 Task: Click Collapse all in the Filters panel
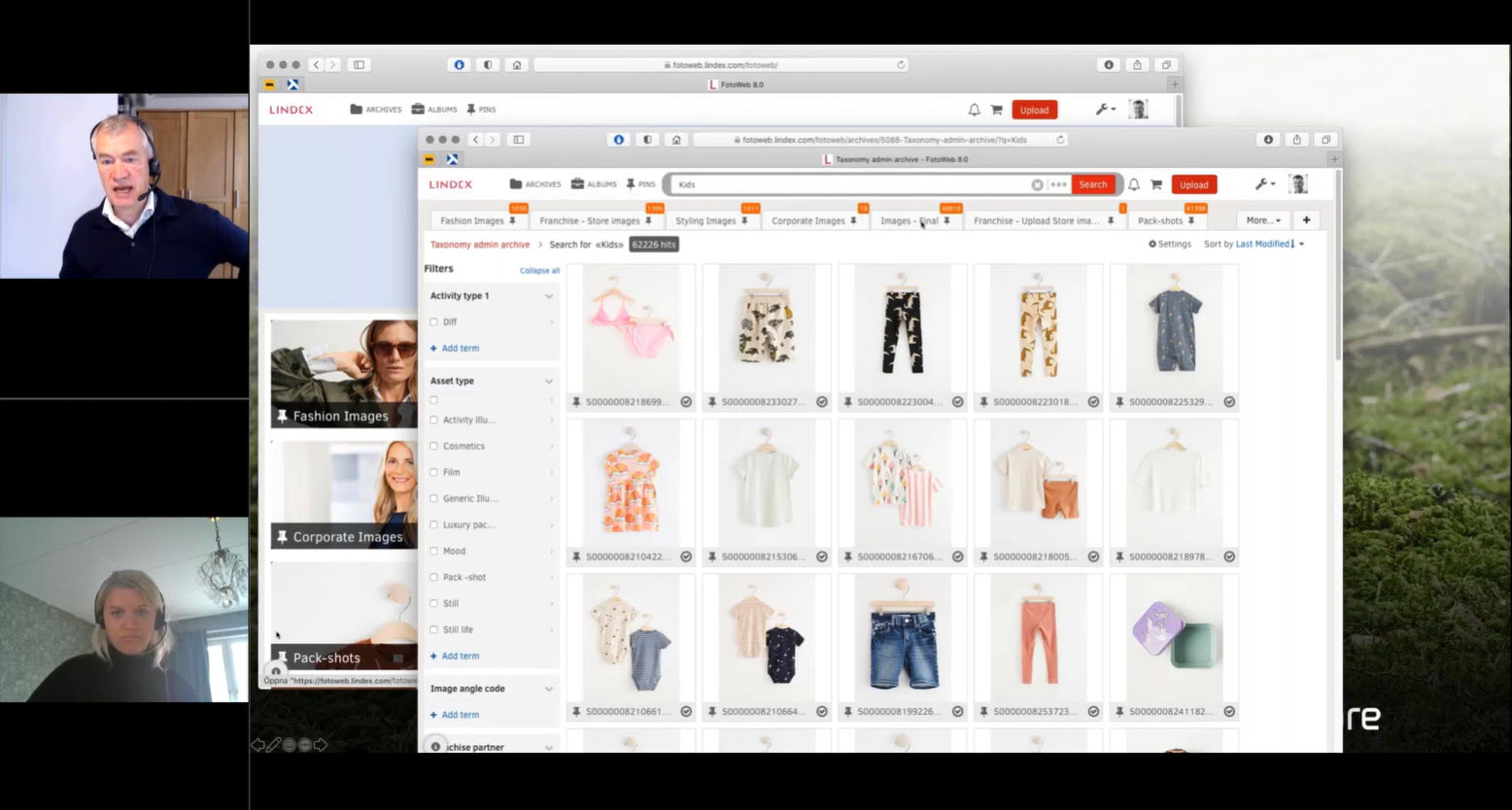539,270
